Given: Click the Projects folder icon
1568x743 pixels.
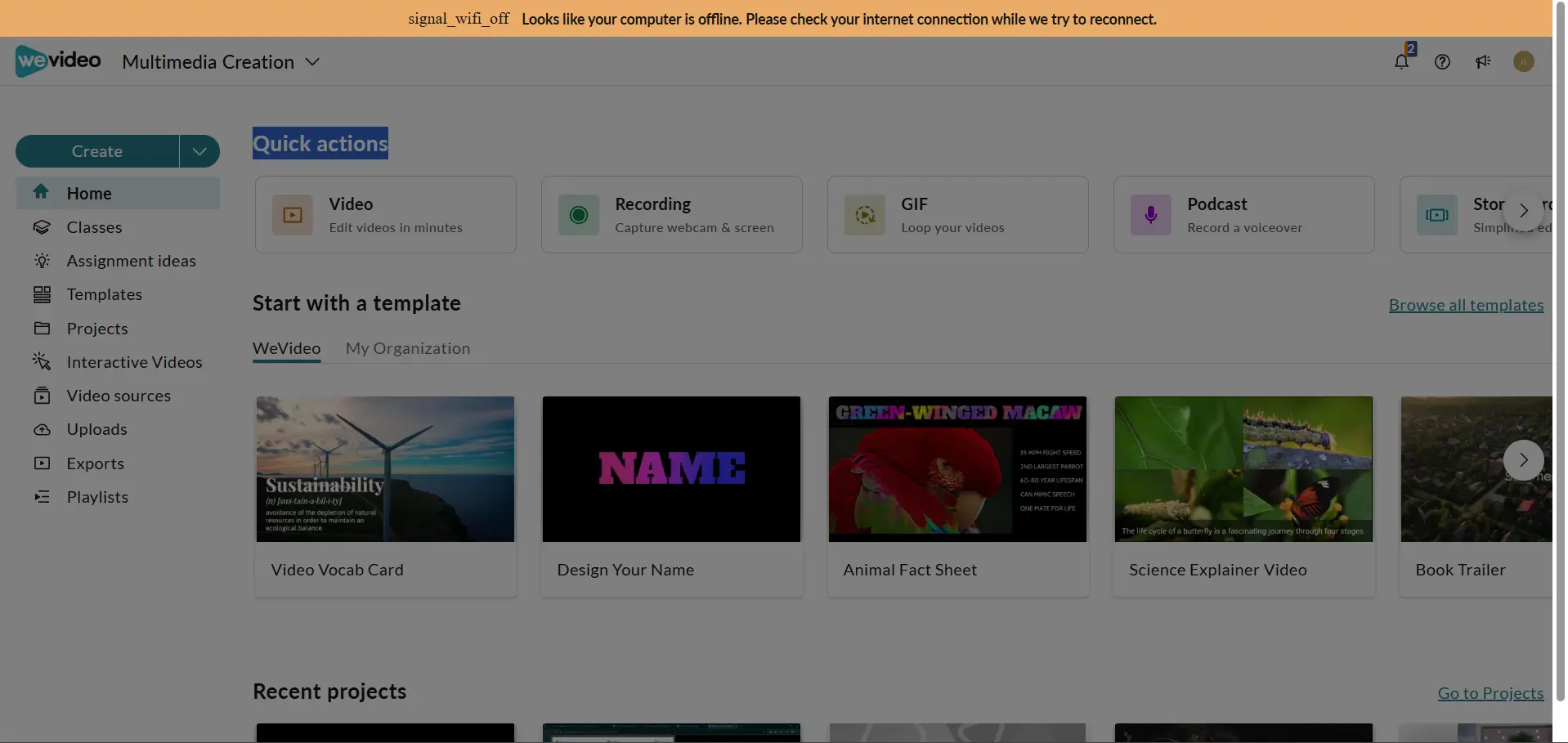Looking at the screenshot, I should pos(42,328).
